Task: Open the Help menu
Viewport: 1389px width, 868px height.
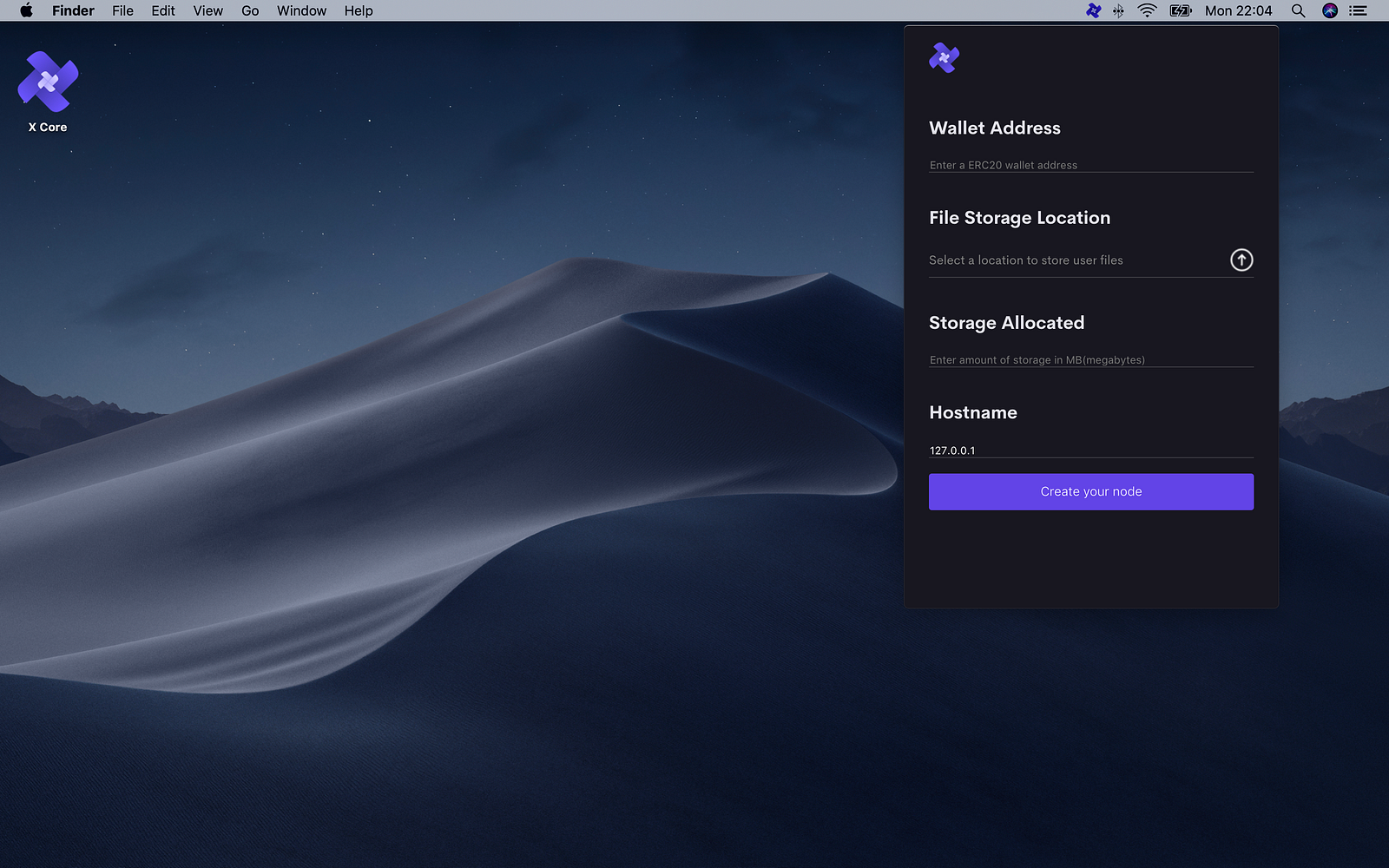Action: point(358,10)
